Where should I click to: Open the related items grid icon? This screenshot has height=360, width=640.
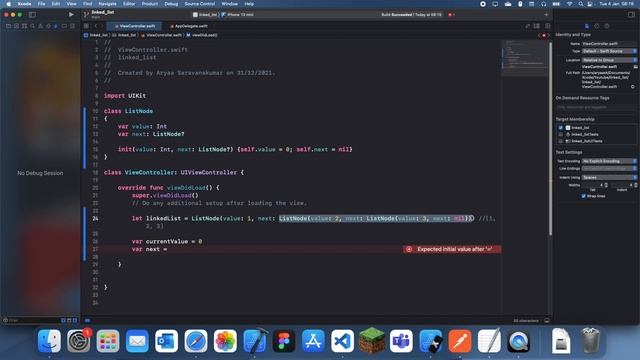click(86, 26)
